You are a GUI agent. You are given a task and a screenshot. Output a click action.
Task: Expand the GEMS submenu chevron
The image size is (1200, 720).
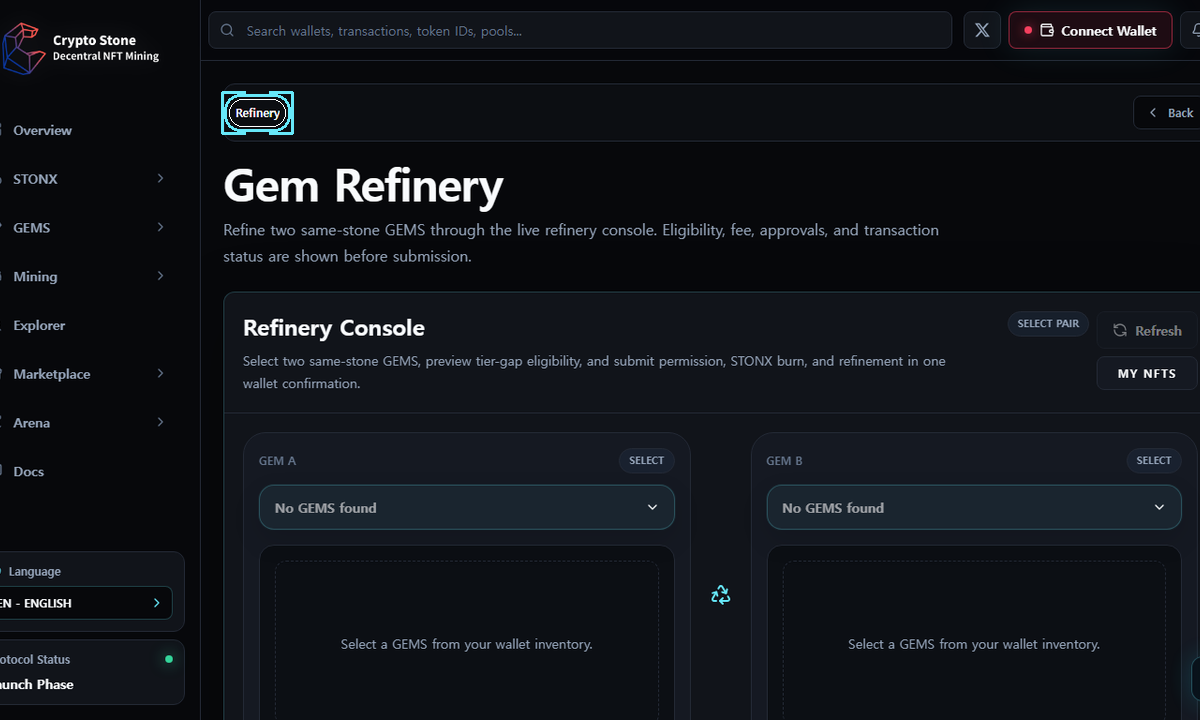point(160,227)
